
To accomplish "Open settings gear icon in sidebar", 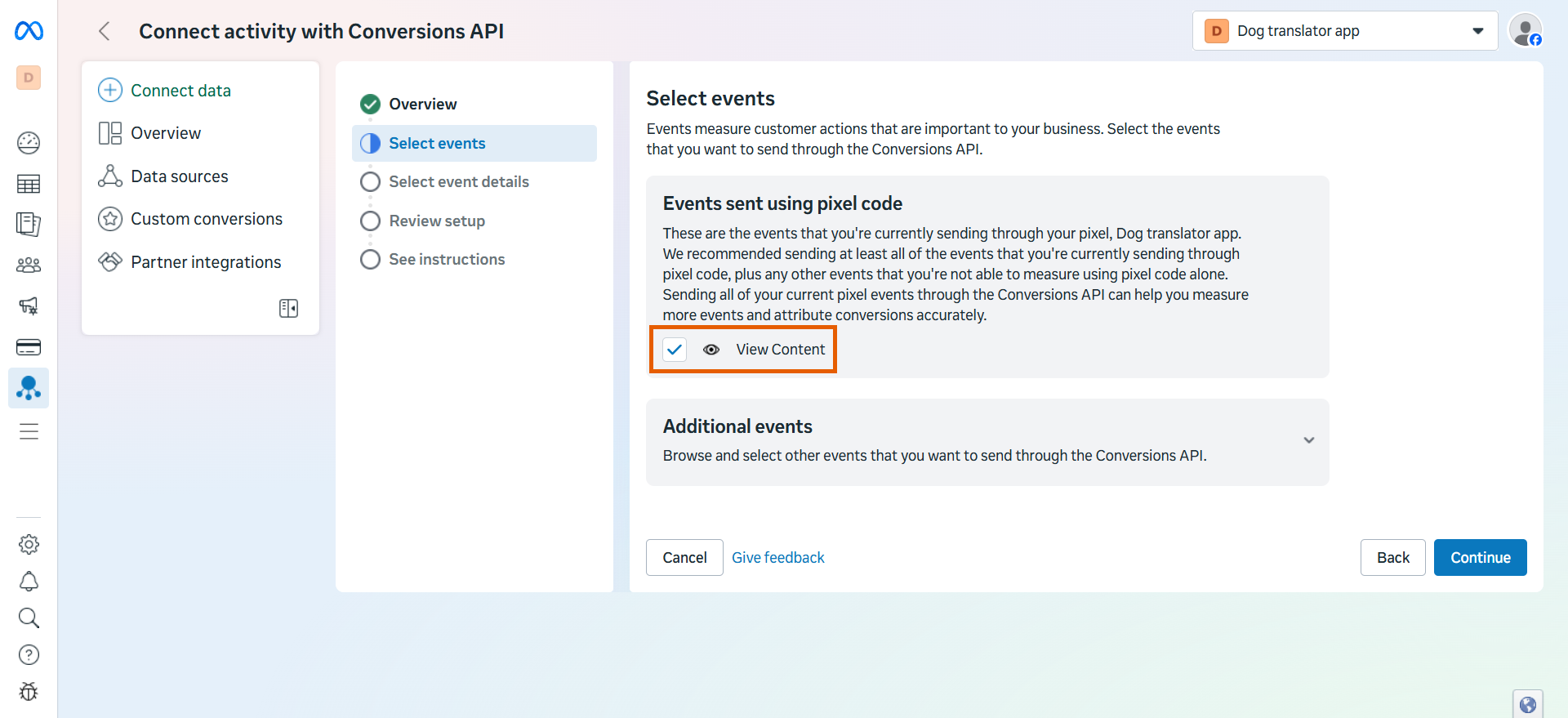I will click(x=29, y=544).
